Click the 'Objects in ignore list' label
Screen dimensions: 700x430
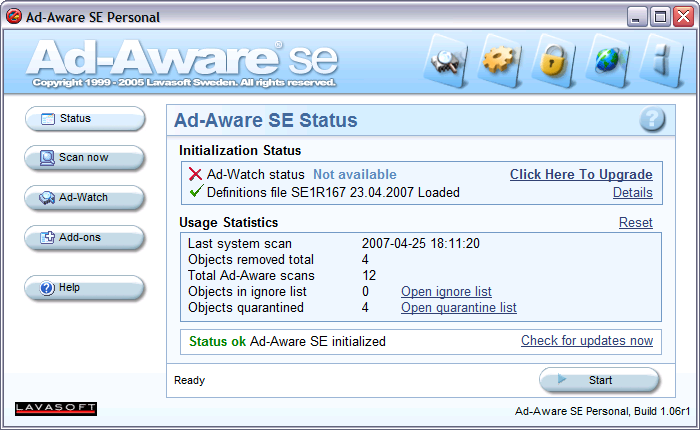coord(247,292)
